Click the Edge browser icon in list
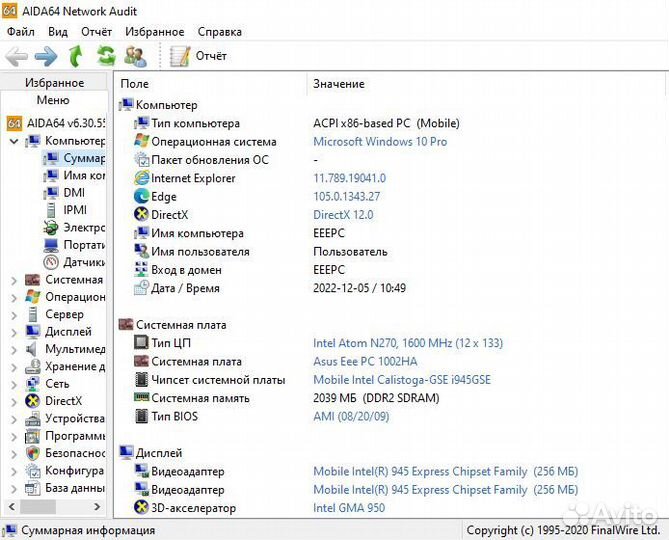This screenshot has height=540, width=669. click(141, 196)
